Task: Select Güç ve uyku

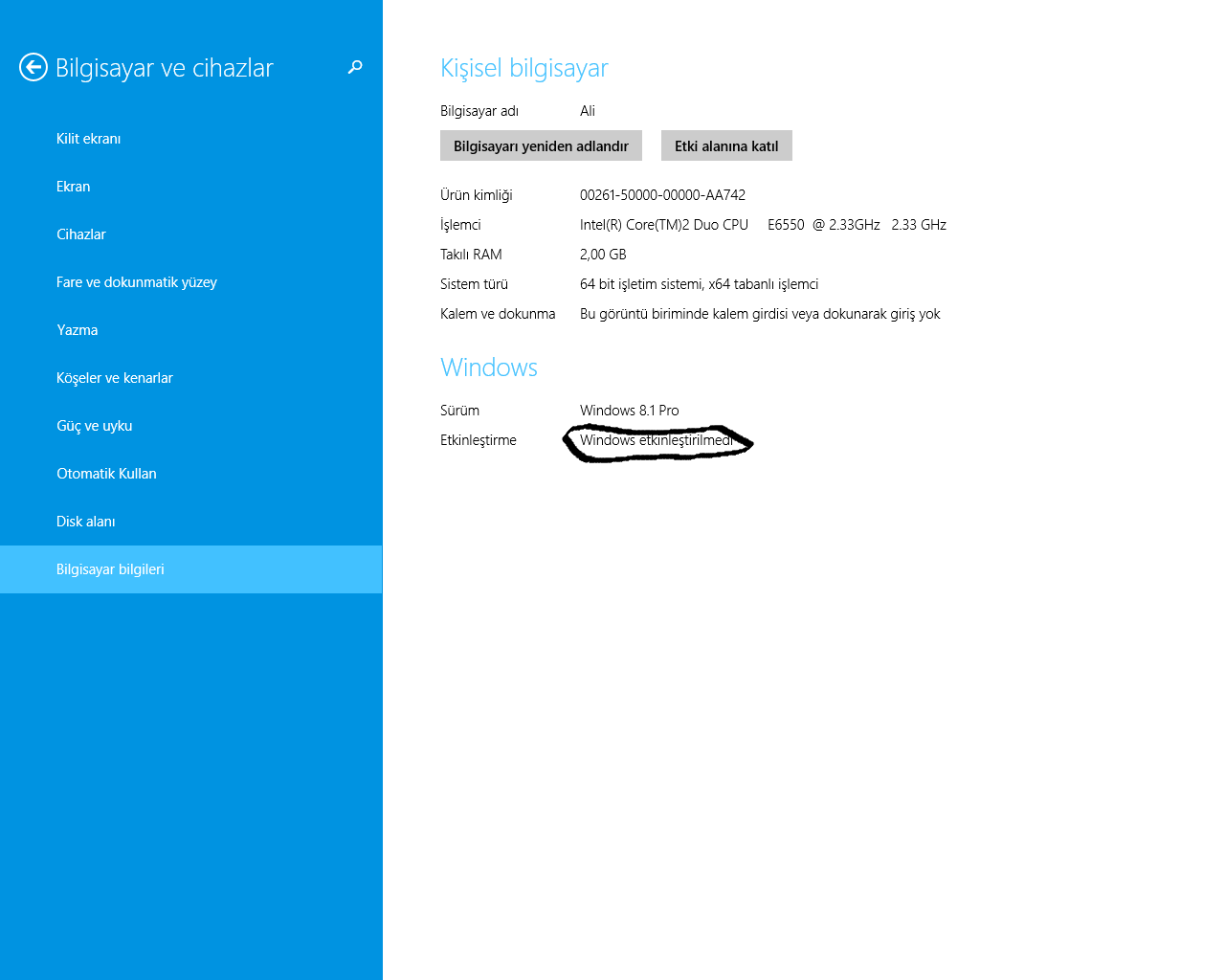Action: [191, 426]
